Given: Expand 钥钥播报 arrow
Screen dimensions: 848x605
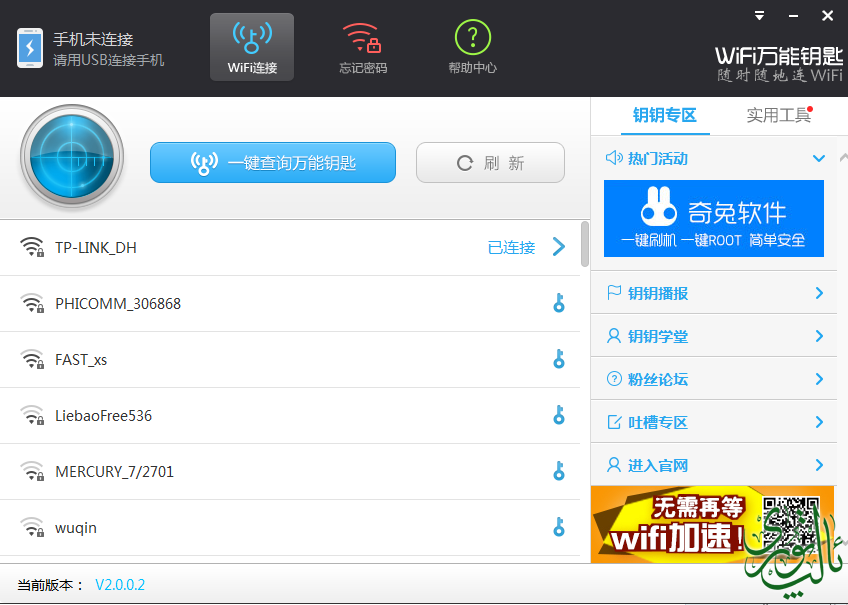Looking at the screenshot, I should point(819,293).
